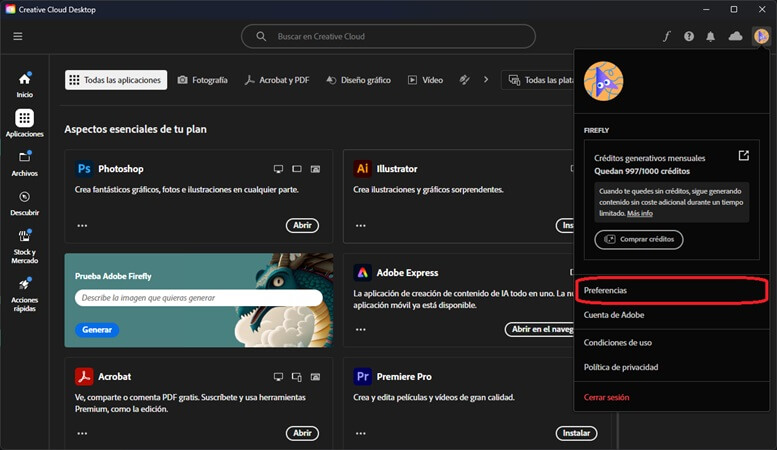
Task: Click Abrir button for Photoshop
Action: tap(302, 225)
